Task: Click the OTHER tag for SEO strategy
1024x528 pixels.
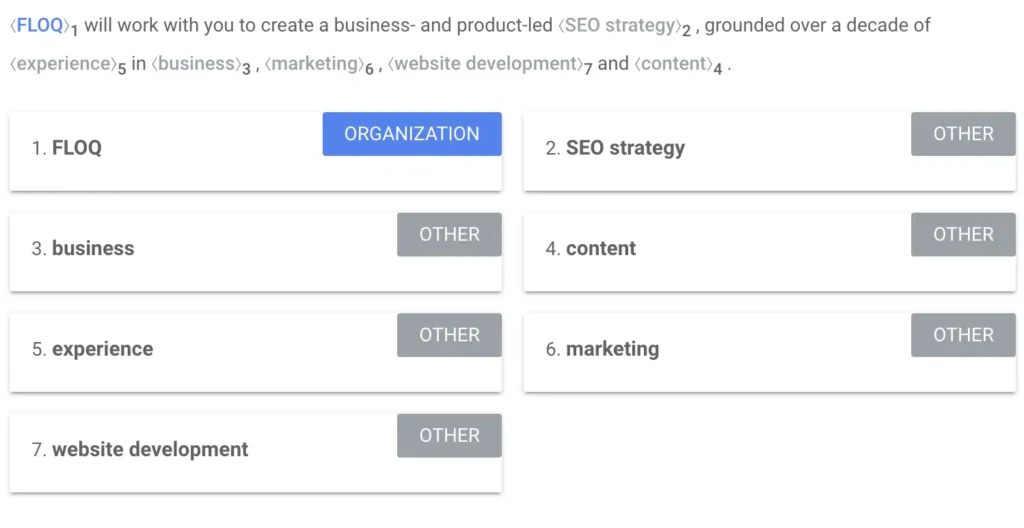Action: click(963, 134)
